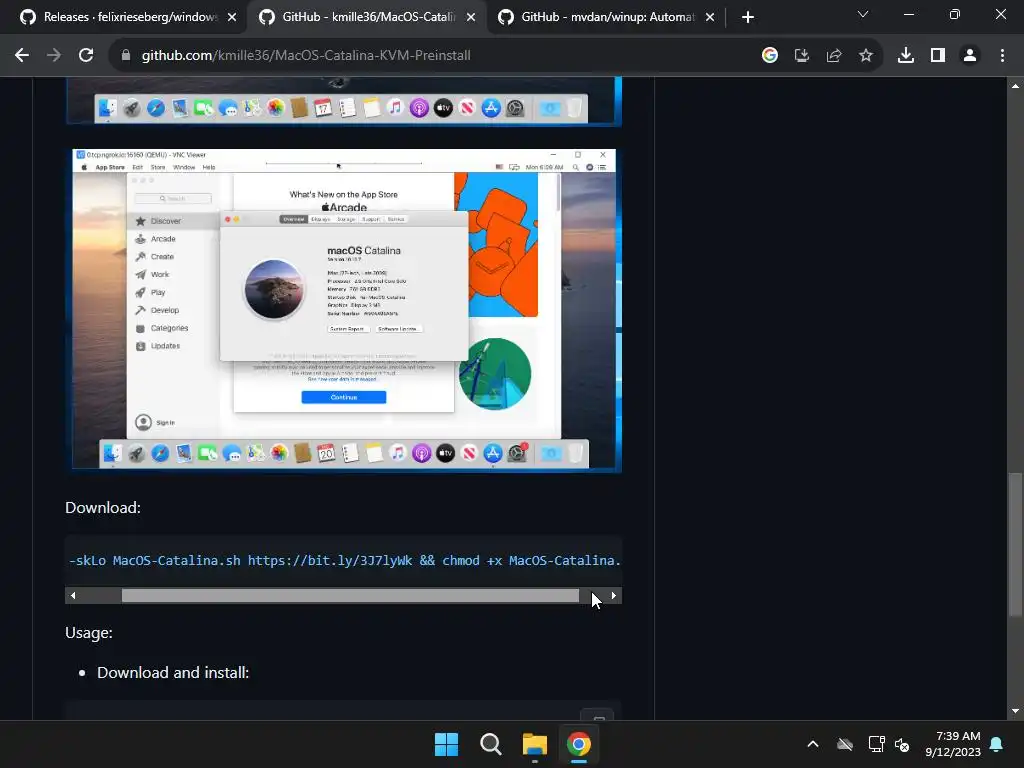Open Chrome three-dot menu

point(1002,56)
